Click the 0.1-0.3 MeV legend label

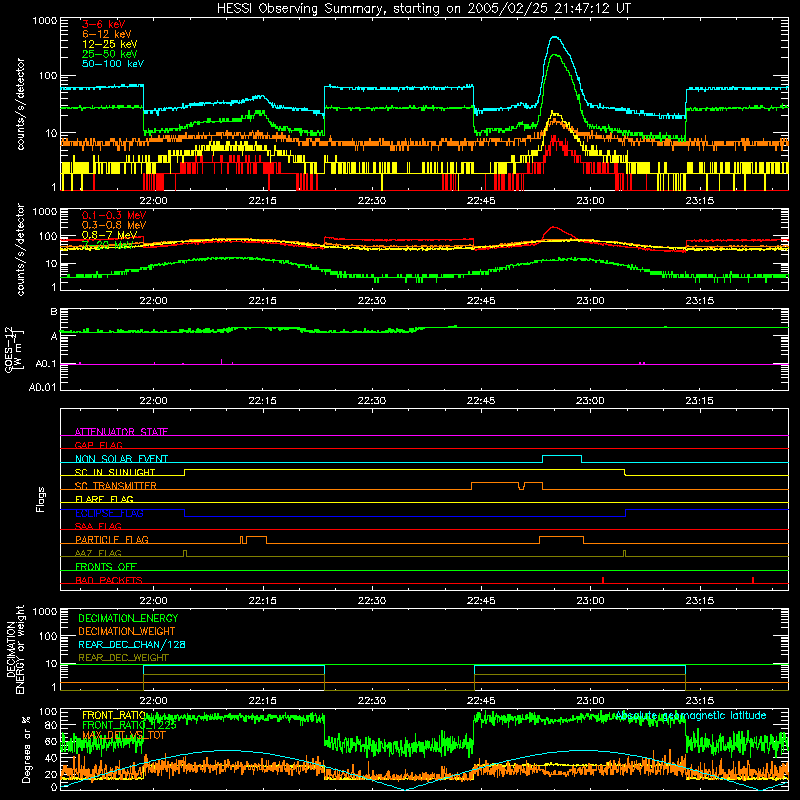[114, 215]
